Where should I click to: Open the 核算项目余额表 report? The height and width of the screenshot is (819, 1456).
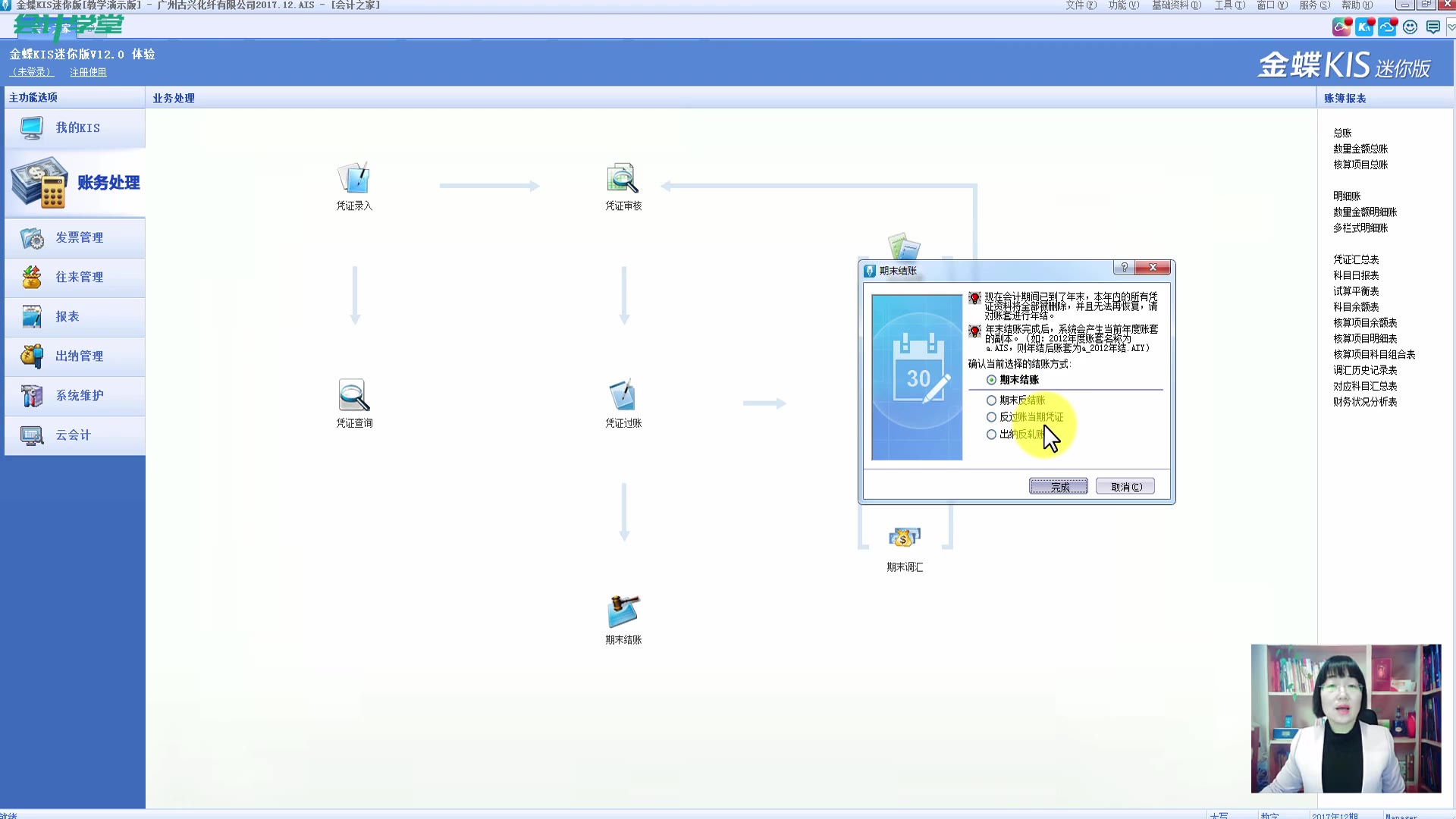point(1365,323)
